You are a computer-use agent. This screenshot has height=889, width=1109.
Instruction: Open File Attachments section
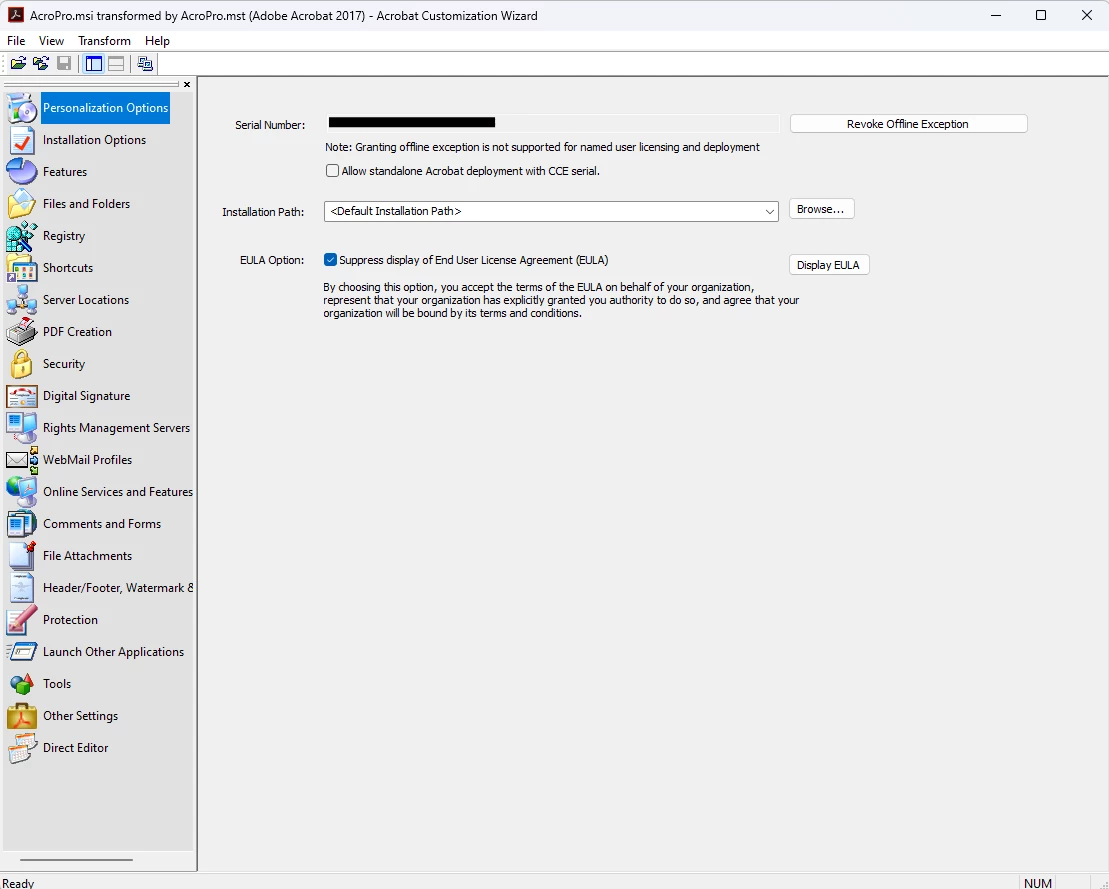87,556
